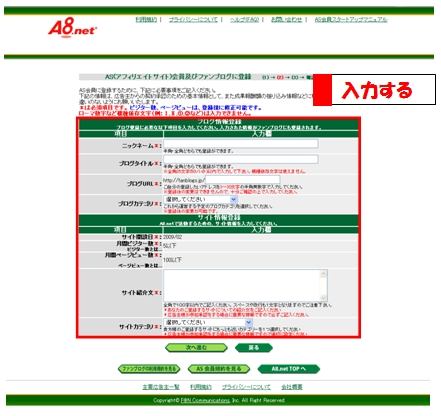Click ビジター数とは... help link

click(145, 249)
